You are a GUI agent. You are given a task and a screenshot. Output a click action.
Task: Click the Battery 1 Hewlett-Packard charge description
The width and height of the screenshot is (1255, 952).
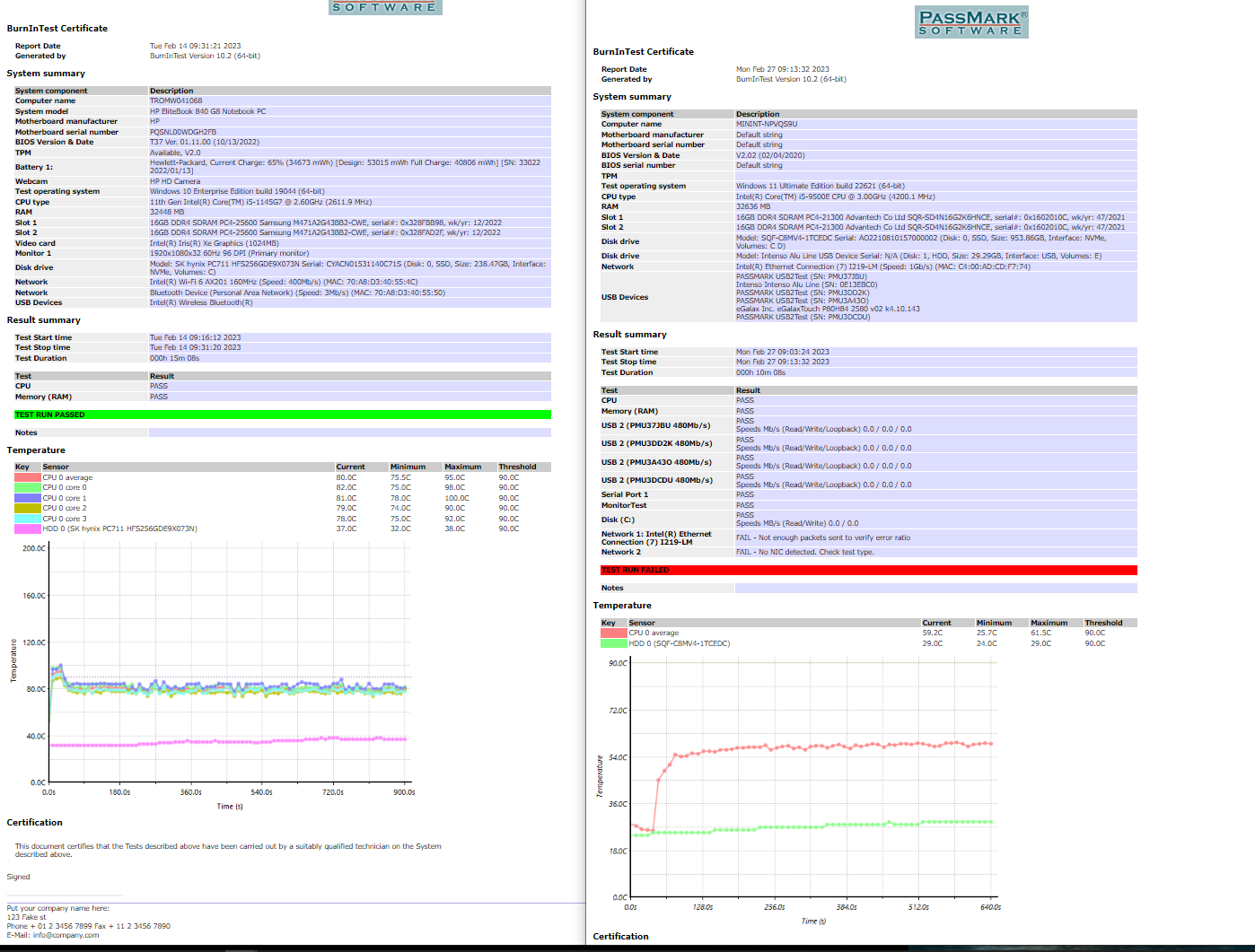pyautogui.click(x=346, y=167)
